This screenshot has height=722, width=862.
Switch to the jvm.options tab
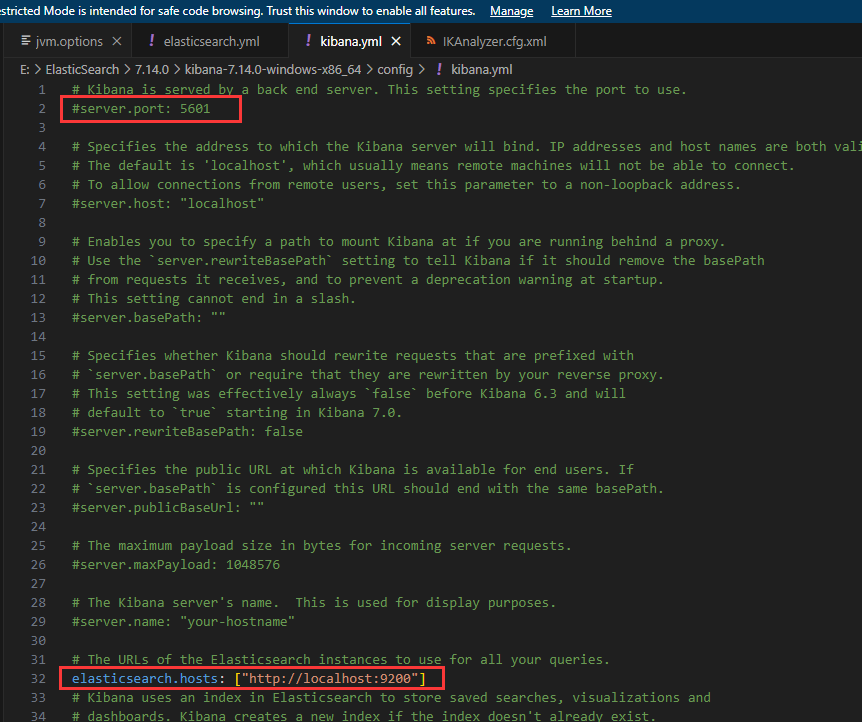coord(68,41)
